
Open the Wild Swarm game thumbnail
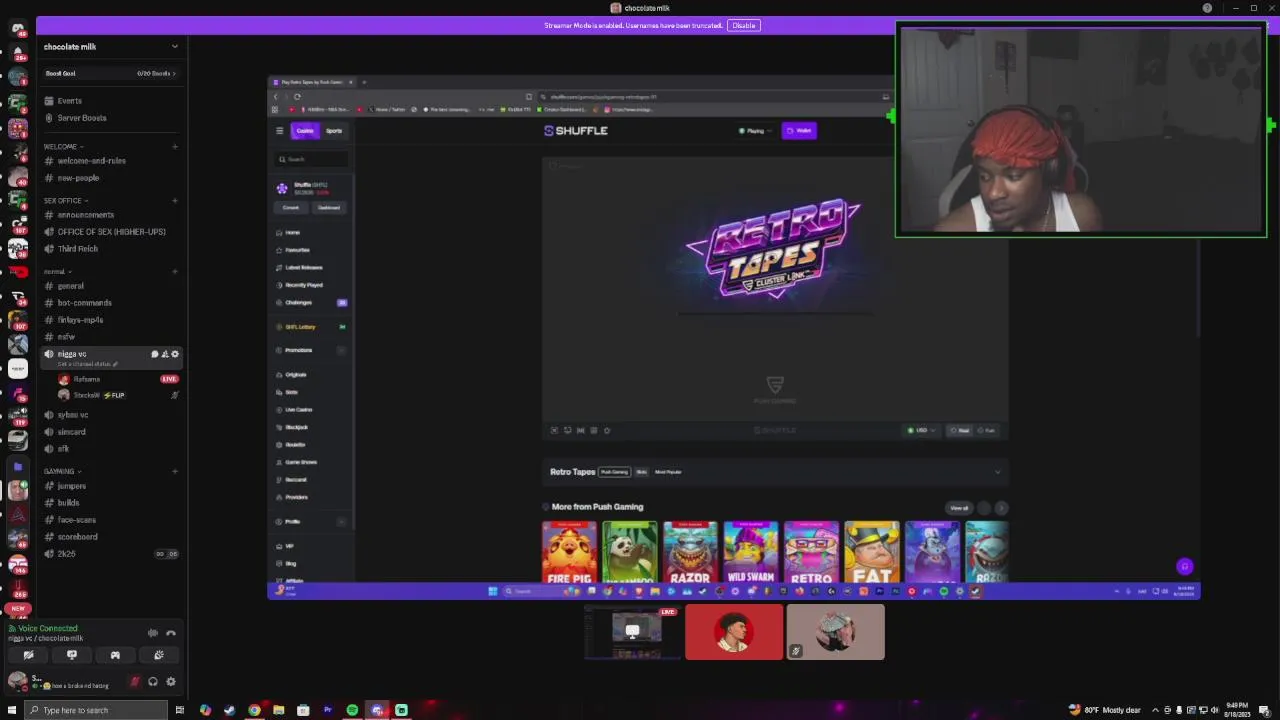[x=751, y=552]
